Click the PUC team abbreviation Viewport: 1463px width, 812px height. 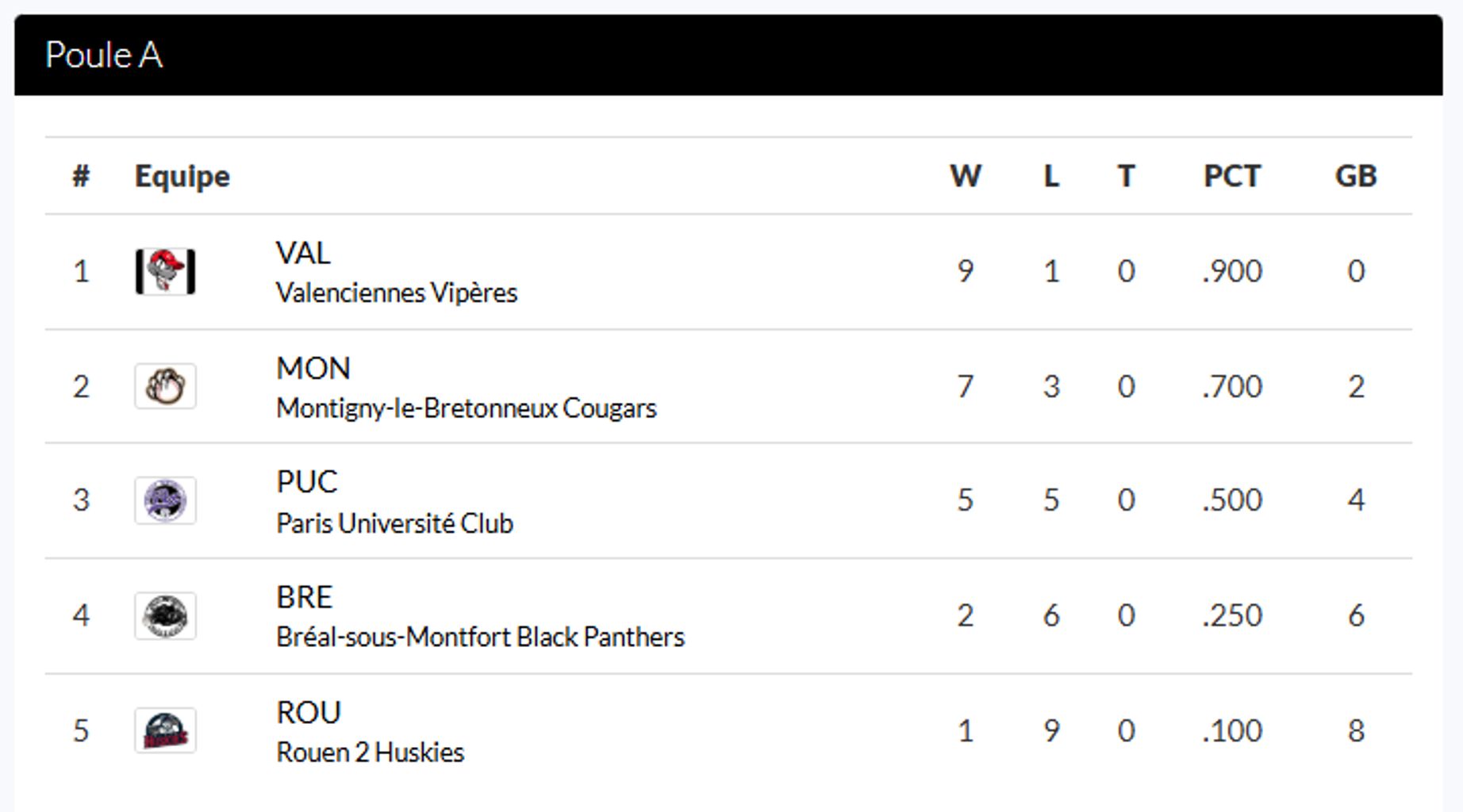point(307,482)
